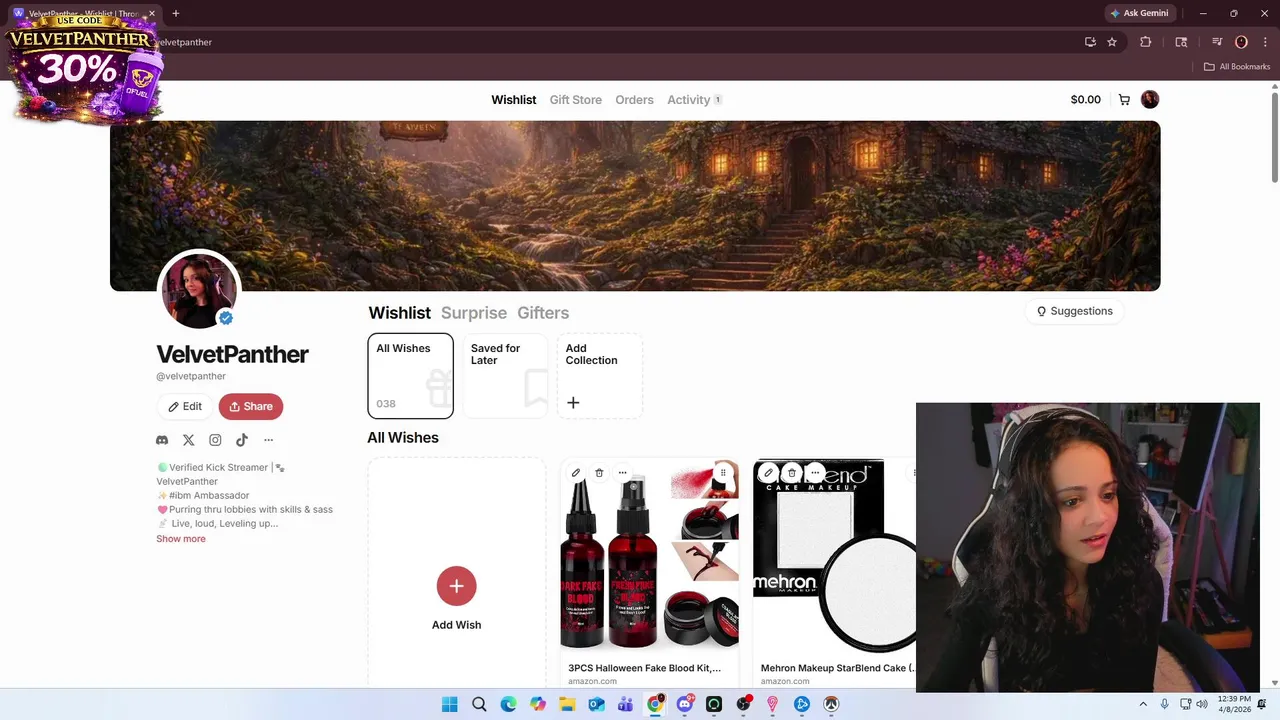Open Orders navigation item
Image resolution: width=1280 pixels, height=720 pixels.
click(634, 100)
